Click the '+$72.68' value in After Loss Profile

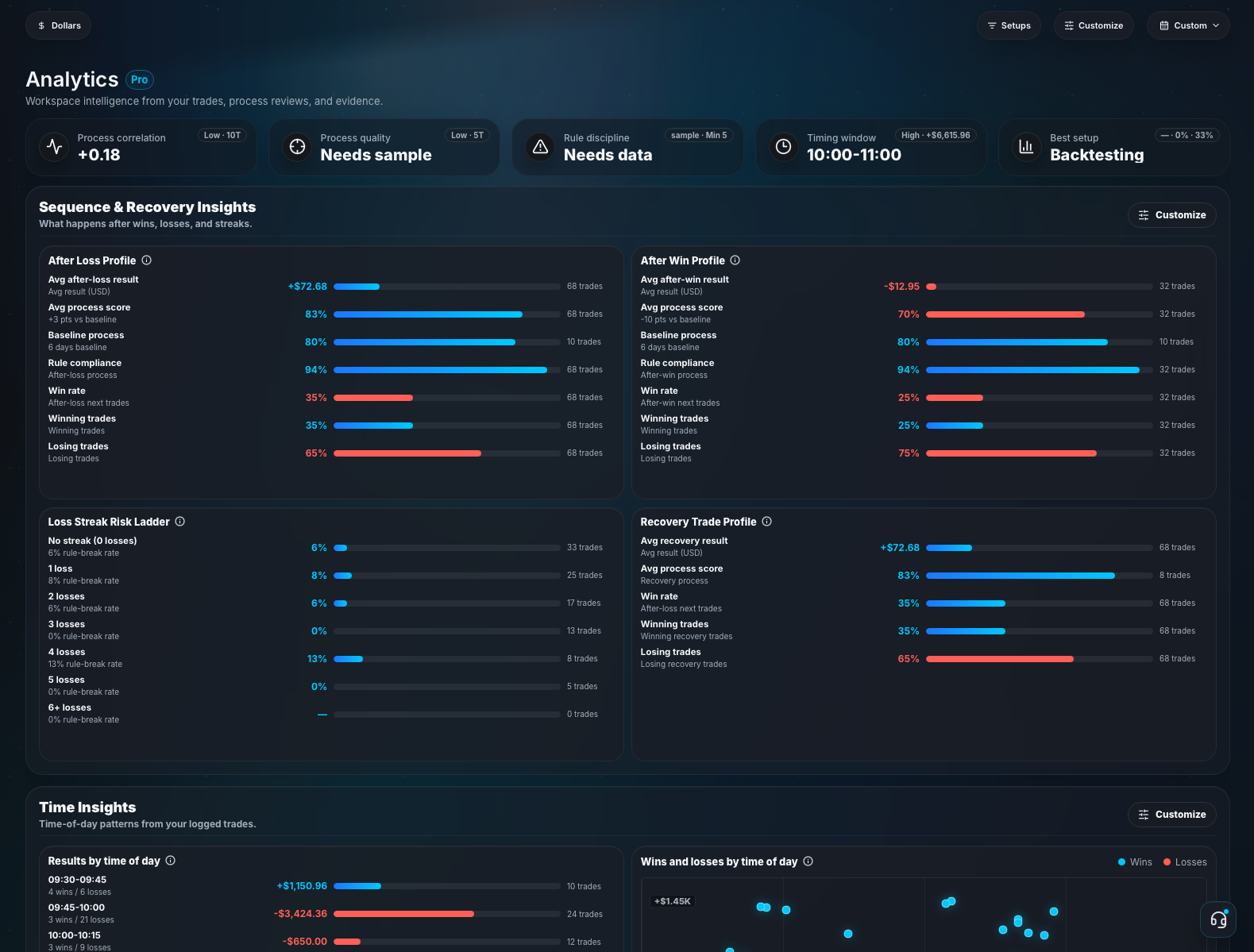[307, 287]
